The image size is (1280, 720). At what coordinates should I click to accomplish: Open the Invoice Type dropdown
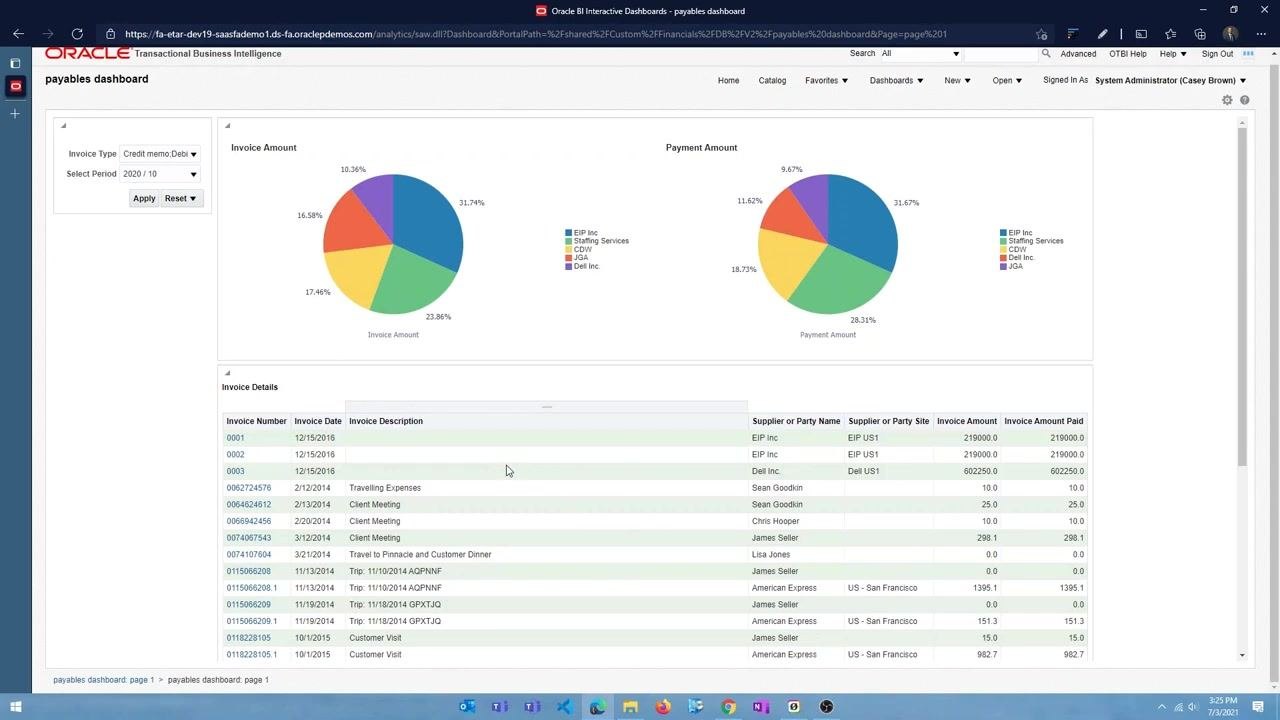point(160,154)
